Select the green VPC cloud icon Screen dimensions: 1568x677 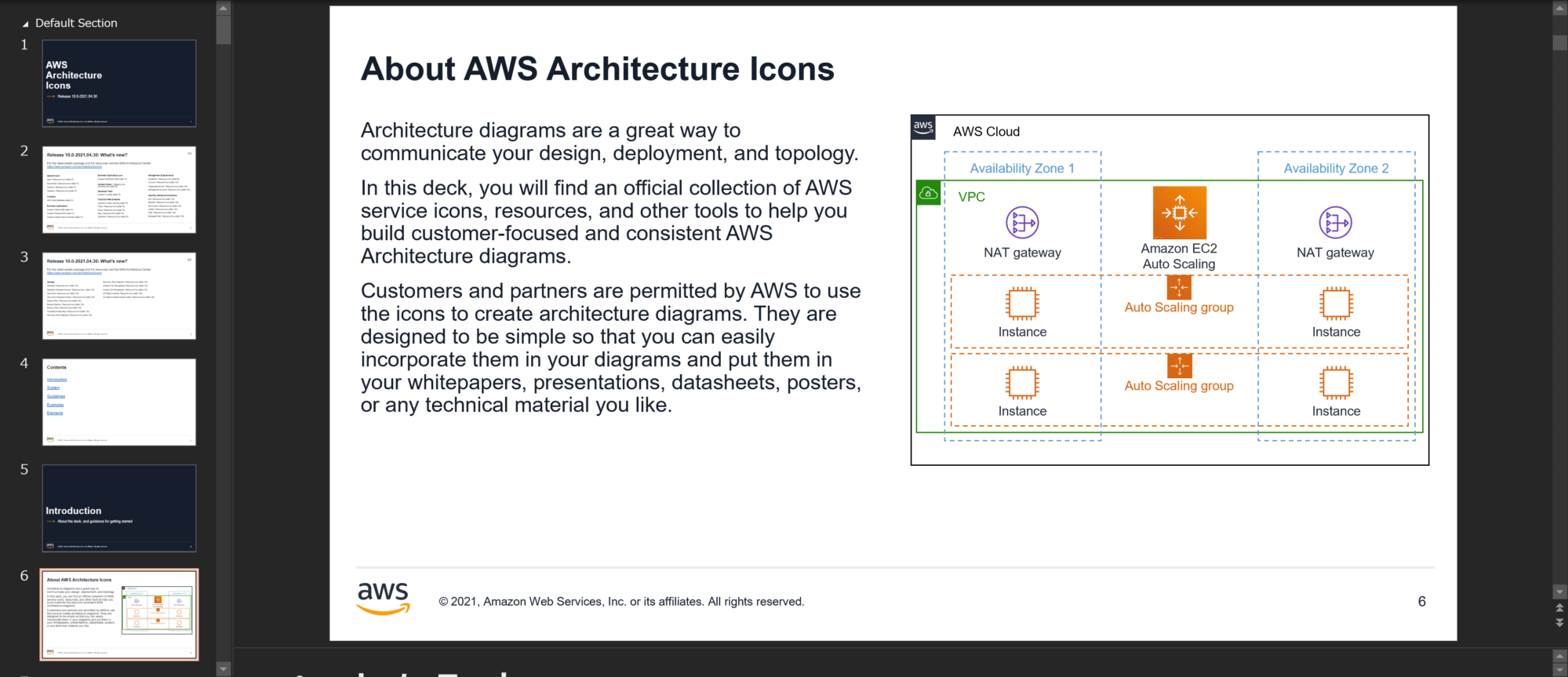click(928, 193)
